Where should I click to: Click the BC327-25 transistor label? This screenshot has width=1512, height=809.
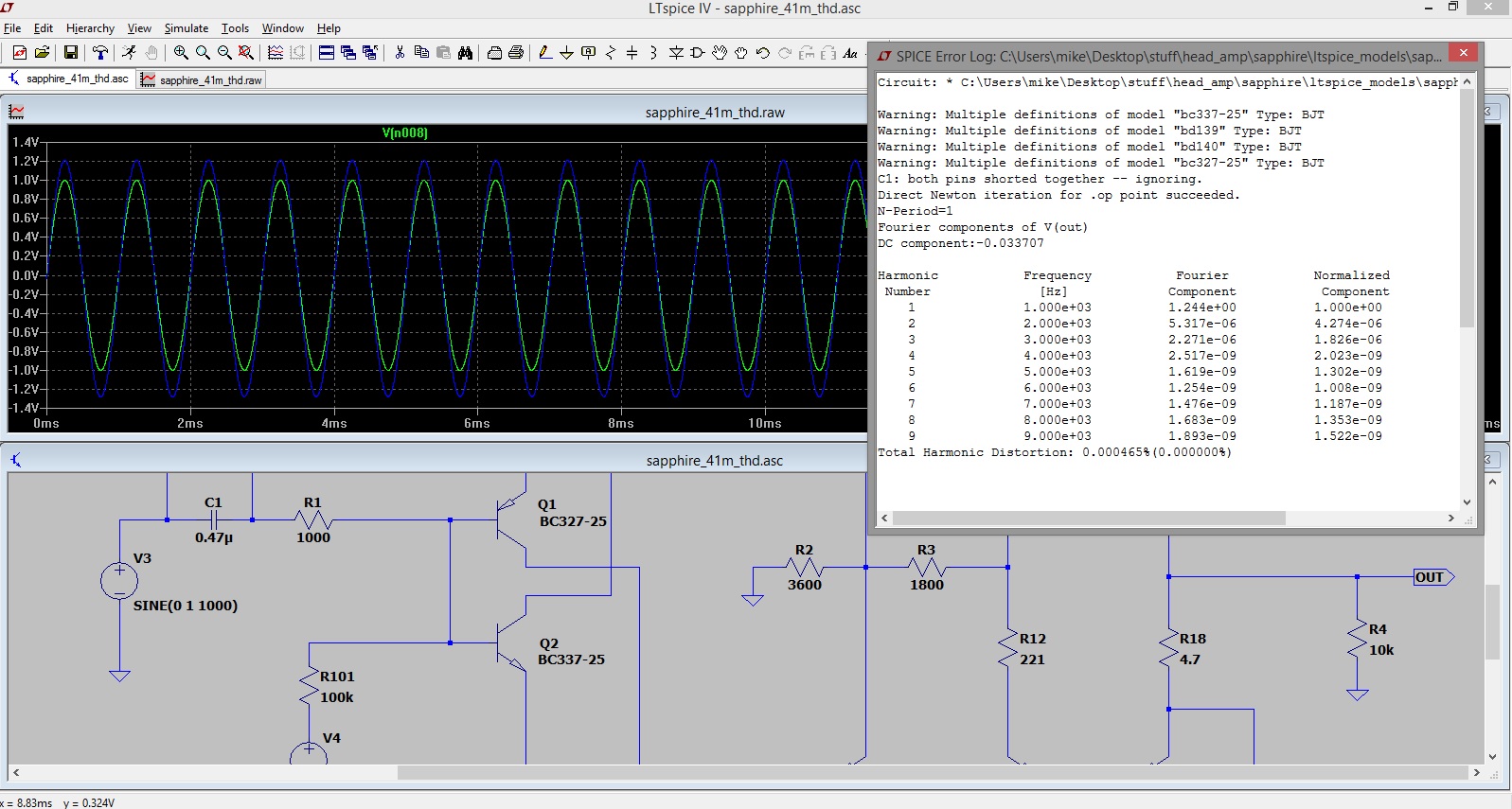tap(573, 521)
